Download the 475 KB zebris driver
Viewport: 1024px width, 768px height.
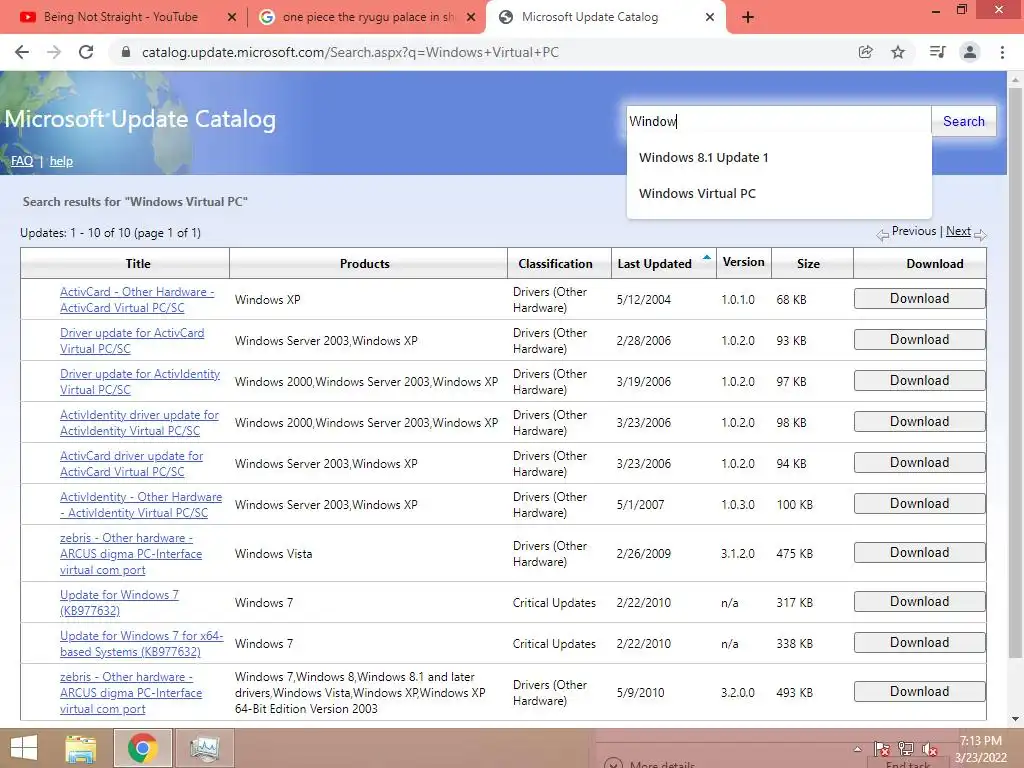pos(919,552)
